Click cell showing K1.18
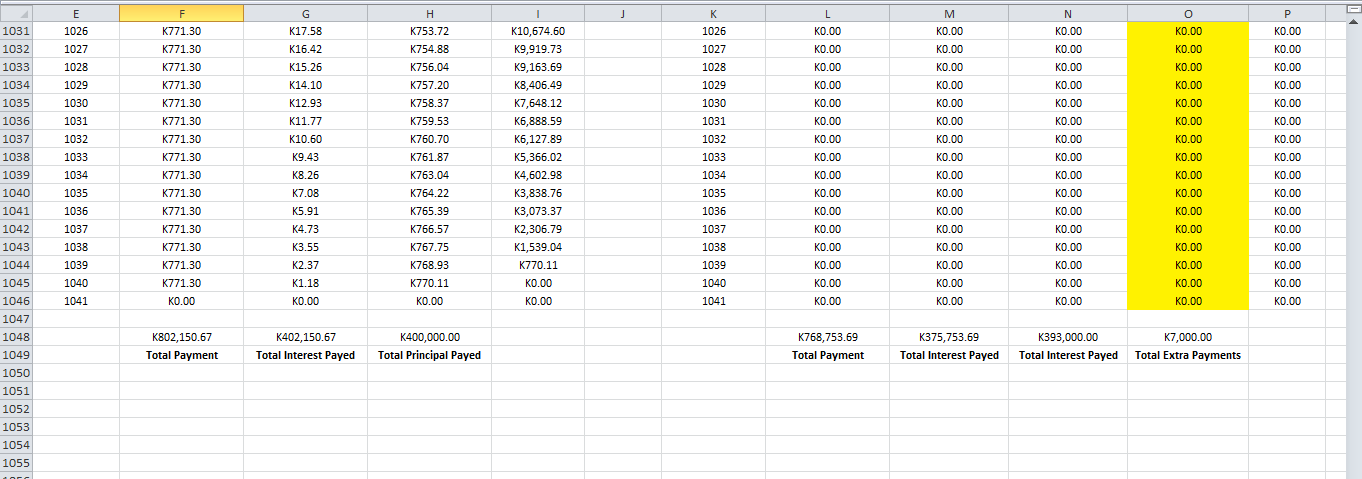 point(305,283)
